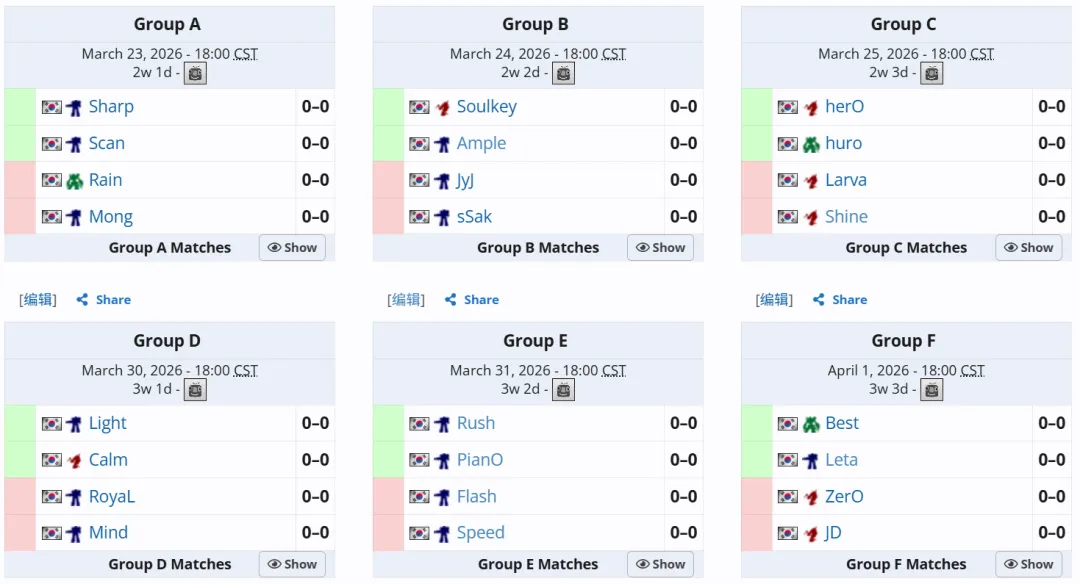The image size is (1080, 584).
Task: Click the Protoss race icon beside Rain
Action: 74,181
